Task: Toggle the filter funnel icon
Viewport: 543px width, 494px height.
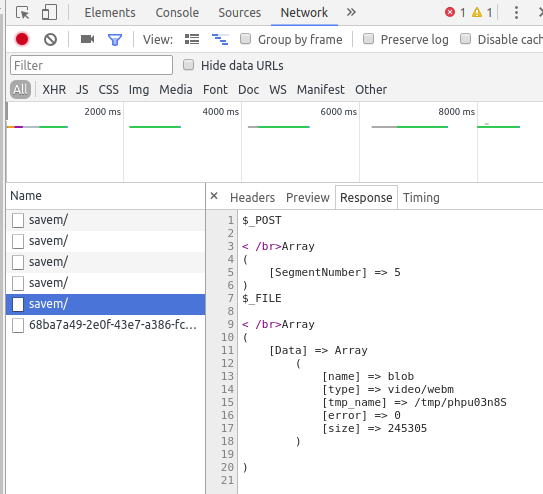Action: [115, 40]
